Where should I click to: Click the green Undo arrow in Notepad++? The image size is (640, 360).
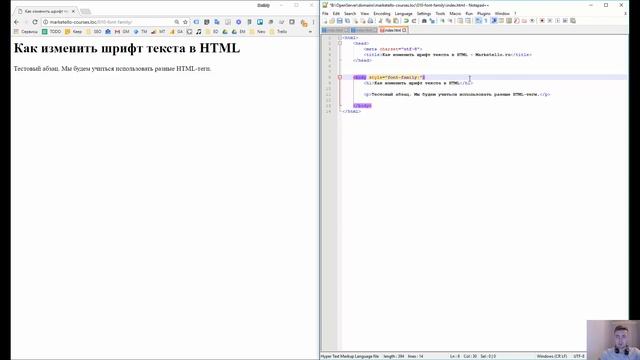(406, 21)
